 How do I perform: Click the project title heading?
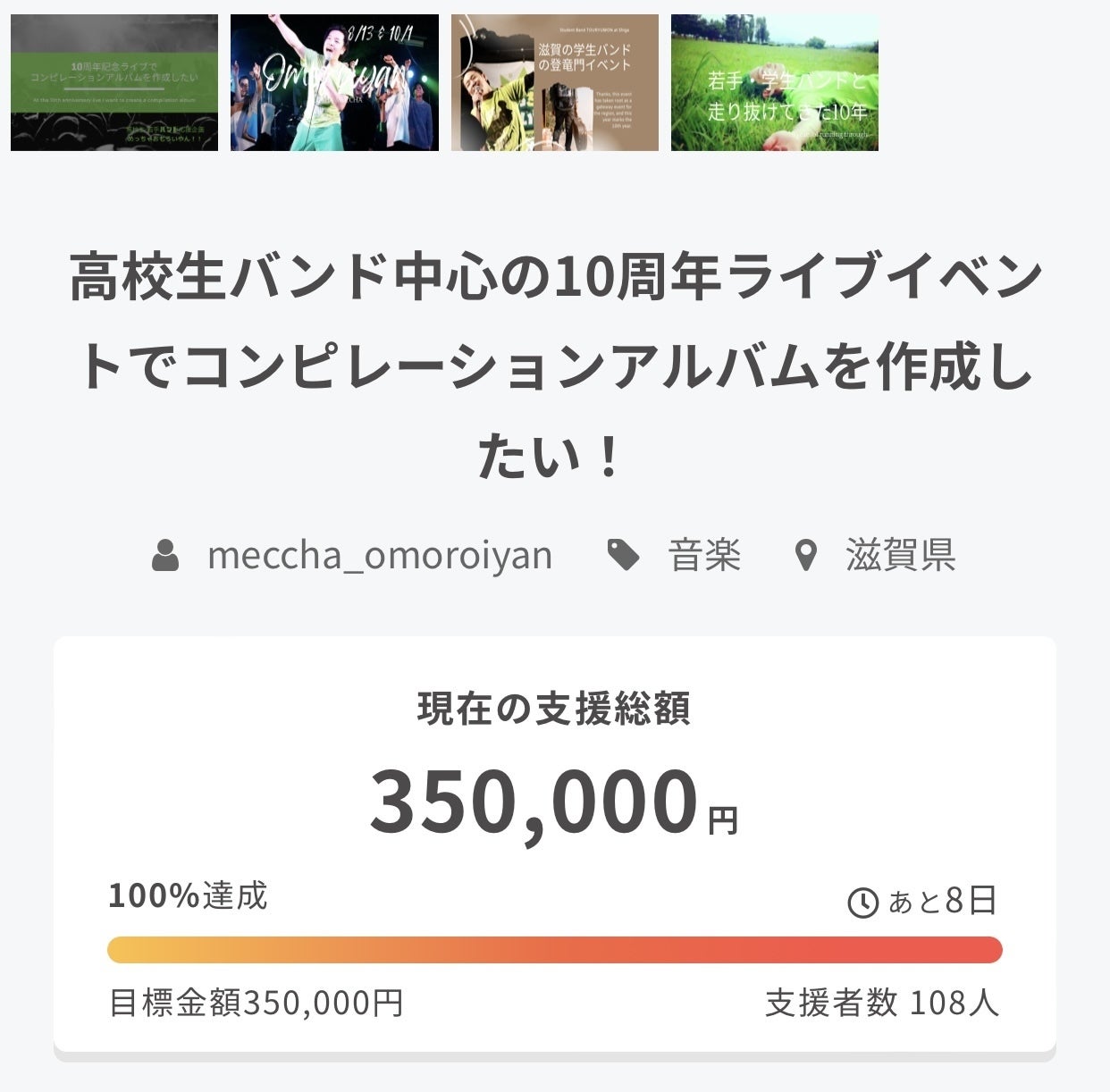554,366
